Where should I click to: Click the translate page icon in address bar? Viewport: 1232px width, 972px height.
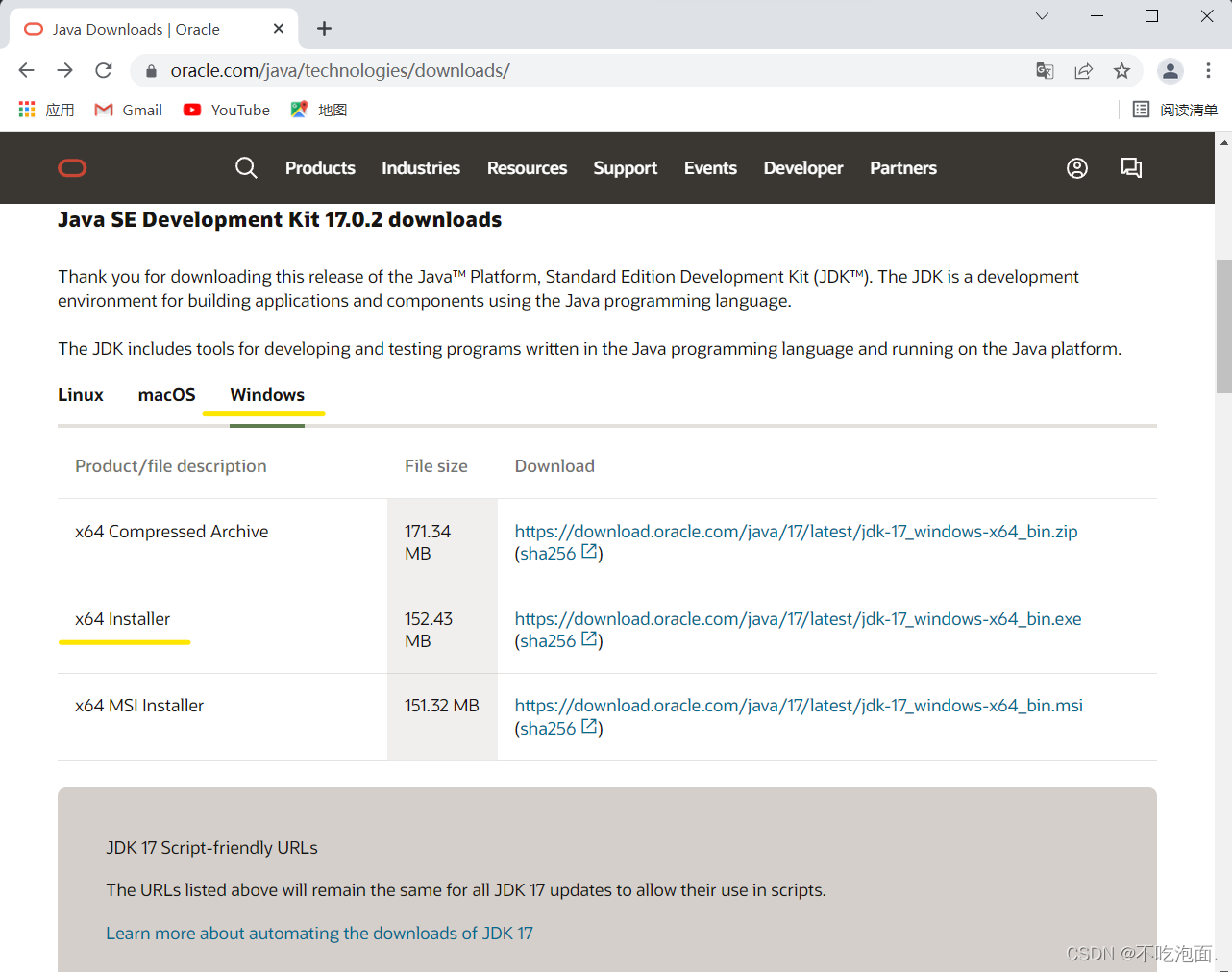tap(1045, 70)
